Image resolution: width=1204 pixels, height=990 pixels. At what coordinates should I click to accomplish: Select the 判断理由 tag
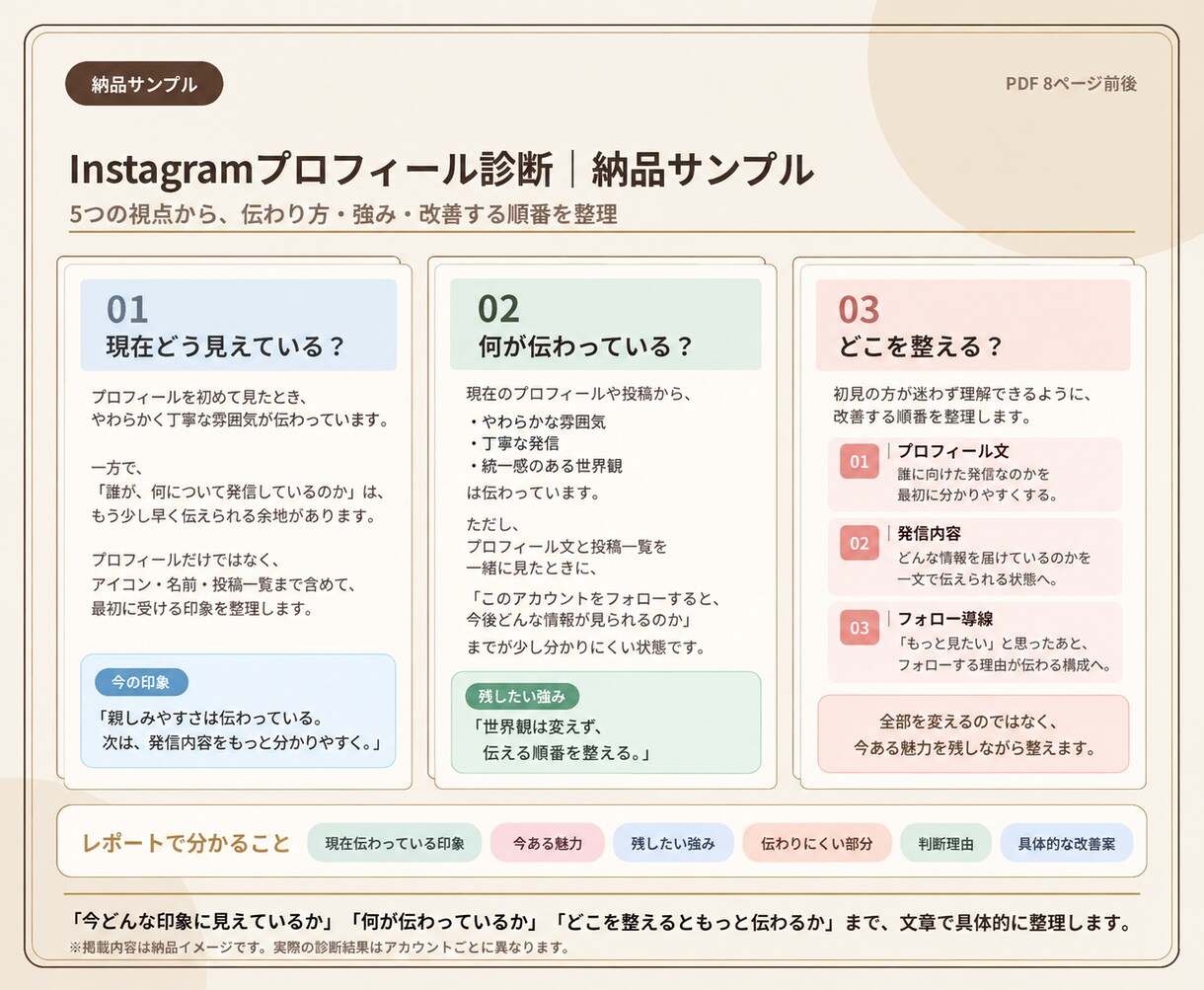point(945,843)
